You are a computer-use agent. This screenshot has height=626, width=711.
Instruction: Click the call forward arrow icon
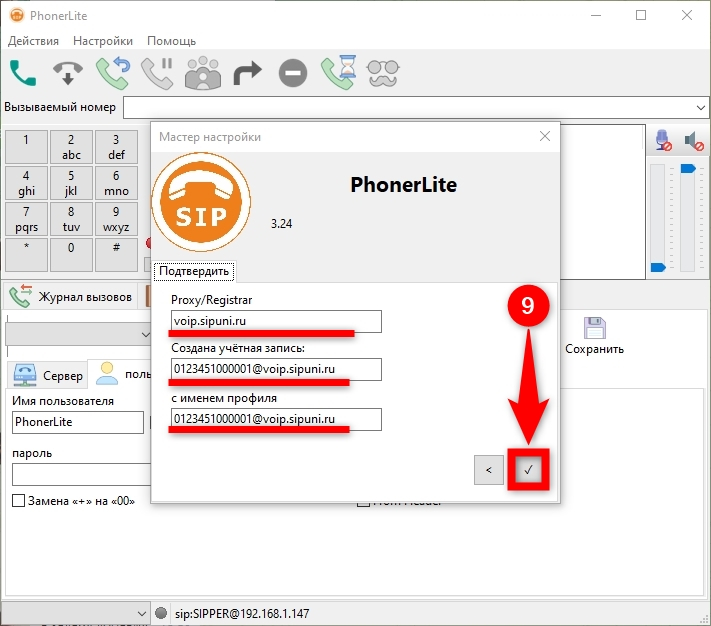click(x=248, y=73)
